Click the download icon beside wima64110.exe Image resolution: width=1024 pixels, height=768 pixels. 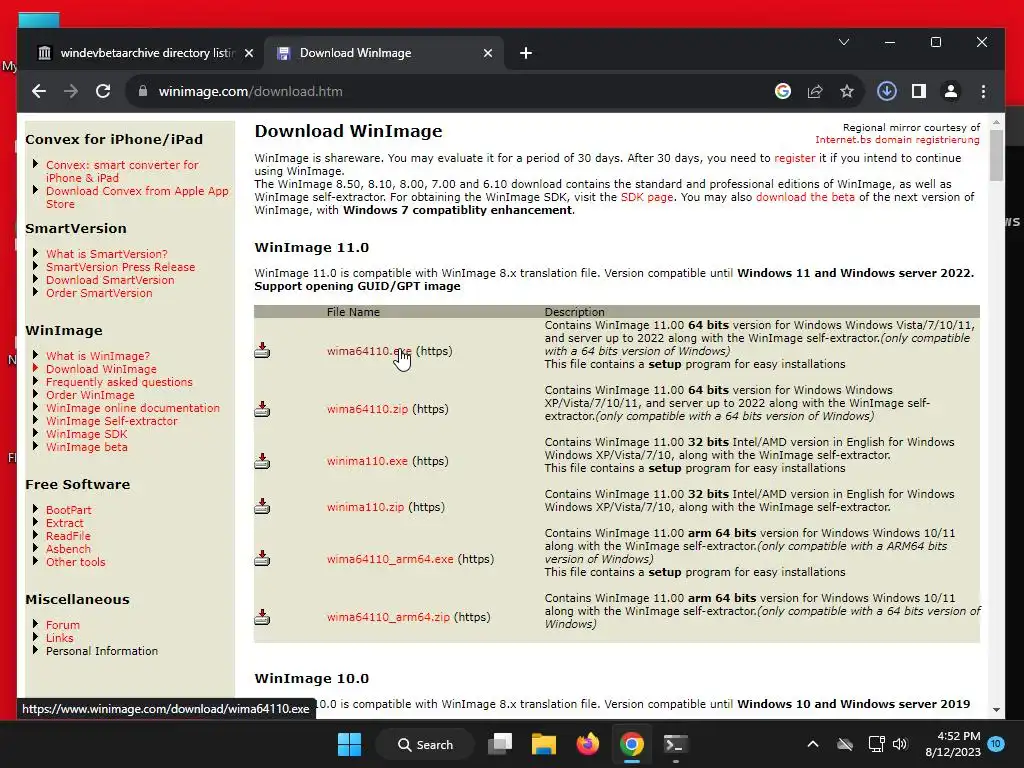pos(262,351)
